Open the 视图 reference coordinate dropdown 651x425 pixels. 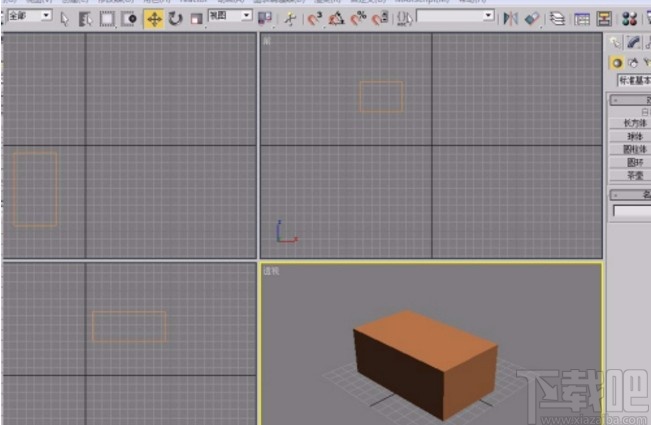(230, 16)
